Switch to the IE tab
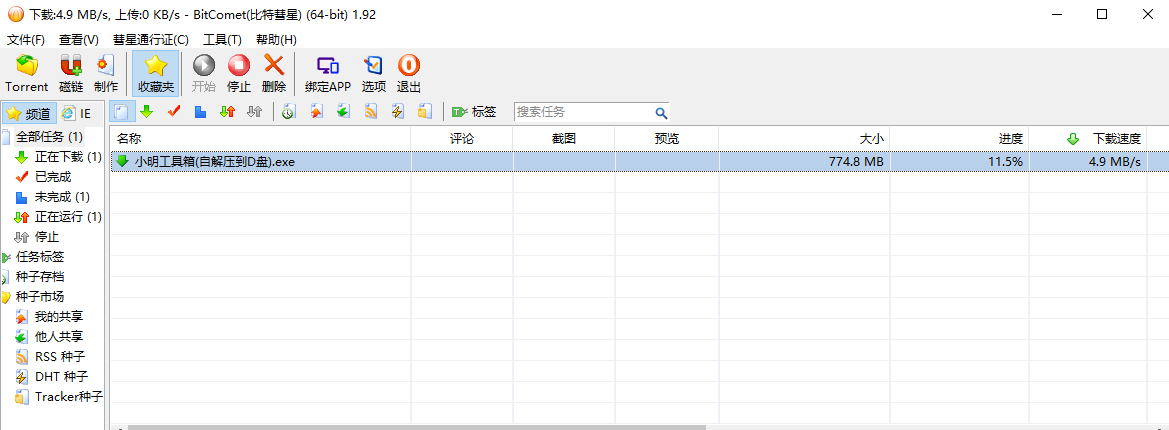Screen dimensions: 1169x430 point(78,113)
